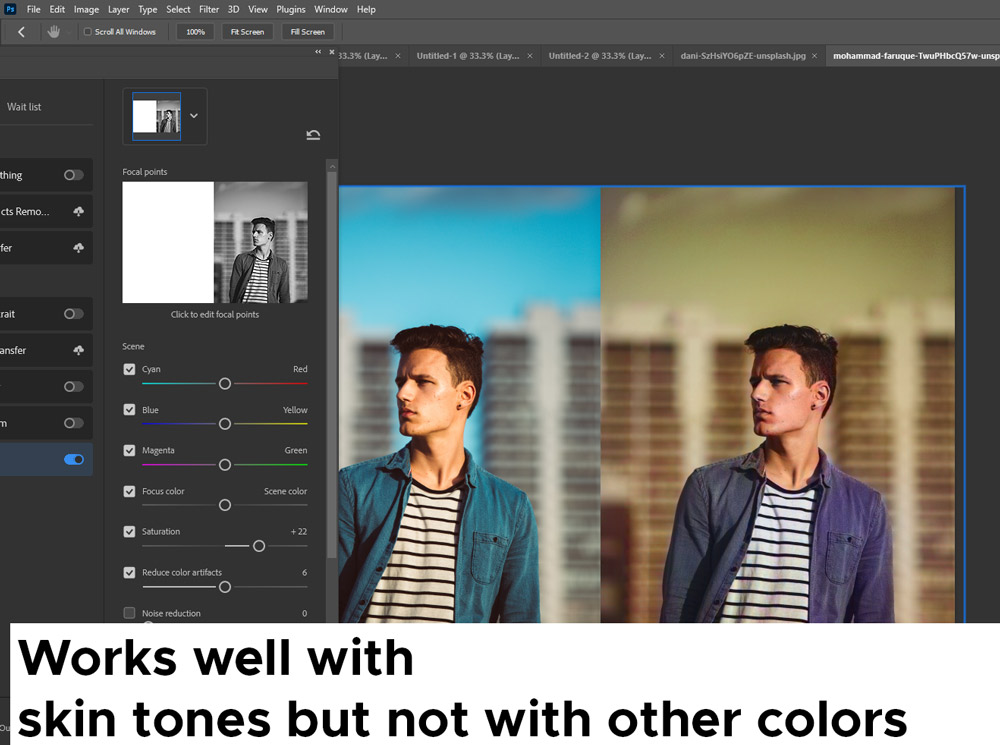Screen dimensions: 1000x745
Task: Switch to Untitled-2 document tab
Action: coord(600,56)
